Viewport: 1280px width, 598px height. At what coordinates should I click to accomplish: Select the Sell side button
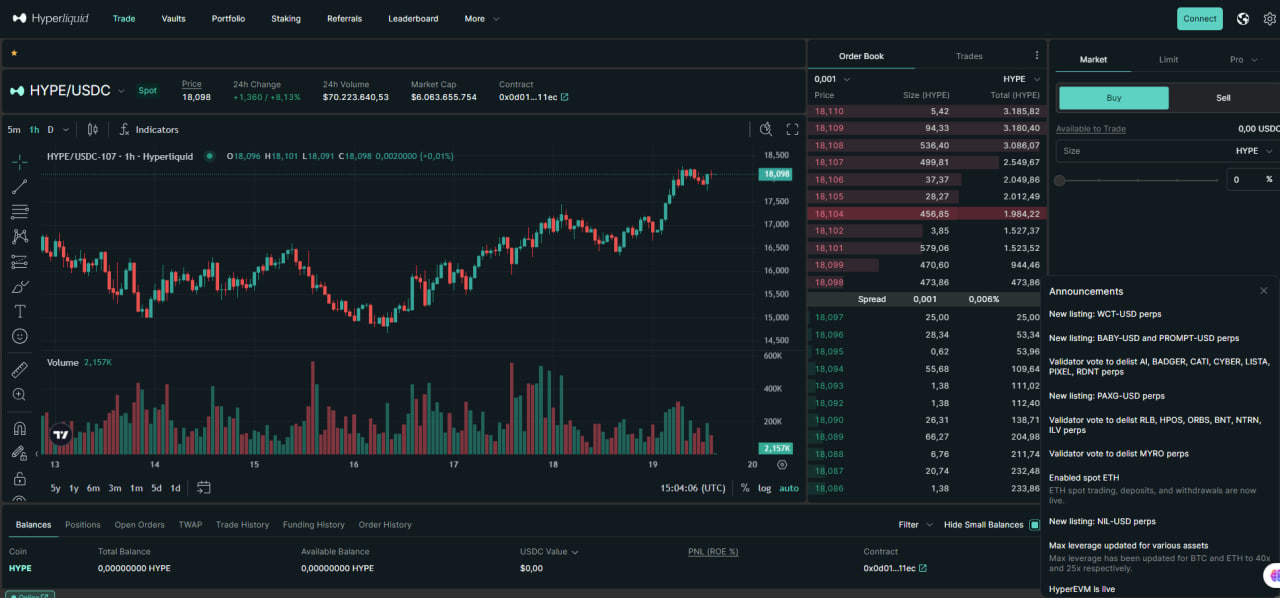point(1222,98)
